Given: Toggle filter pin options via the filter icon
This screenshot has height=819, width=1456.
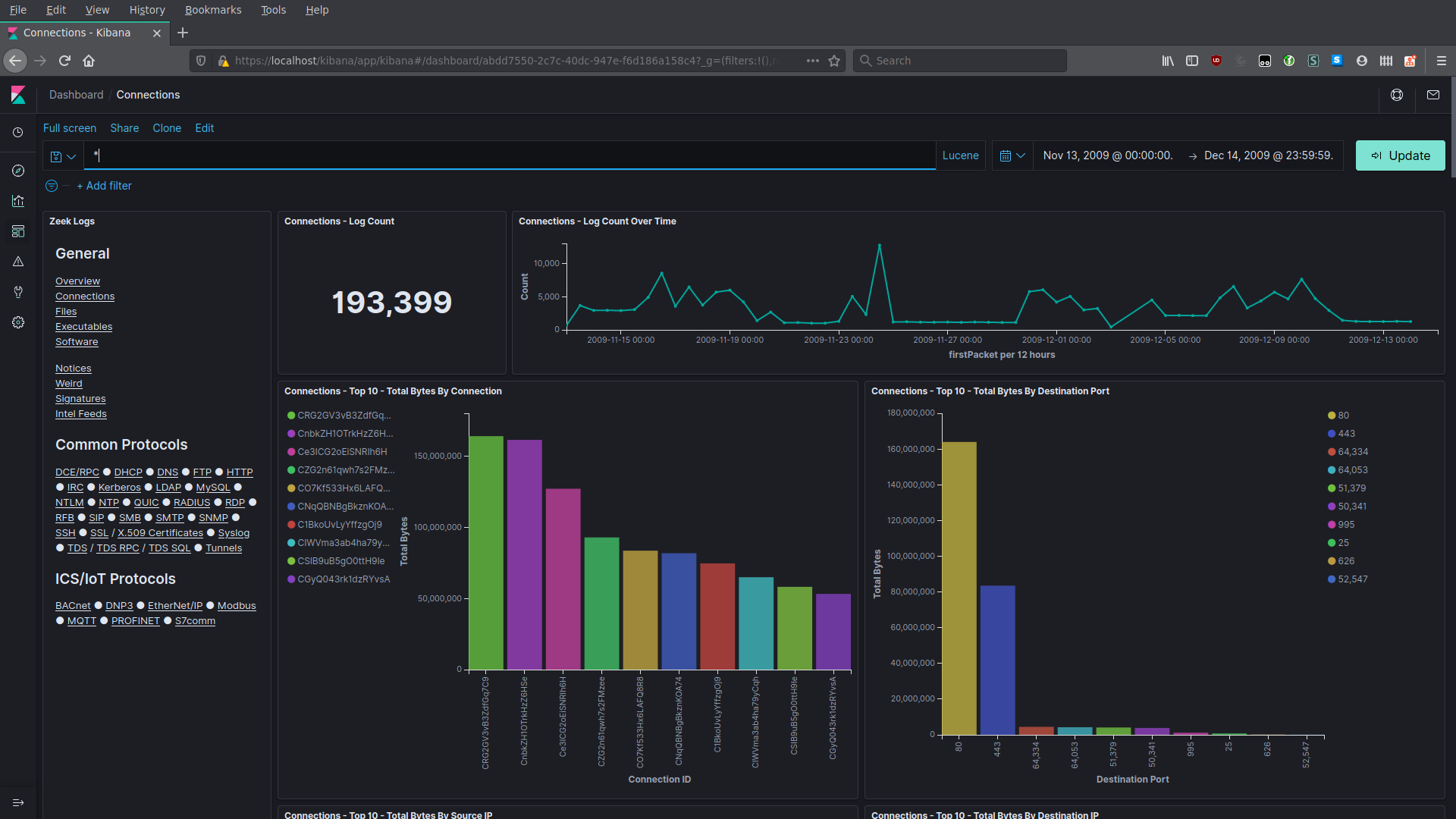Looking at the screenshot, I should click(51, 186).
